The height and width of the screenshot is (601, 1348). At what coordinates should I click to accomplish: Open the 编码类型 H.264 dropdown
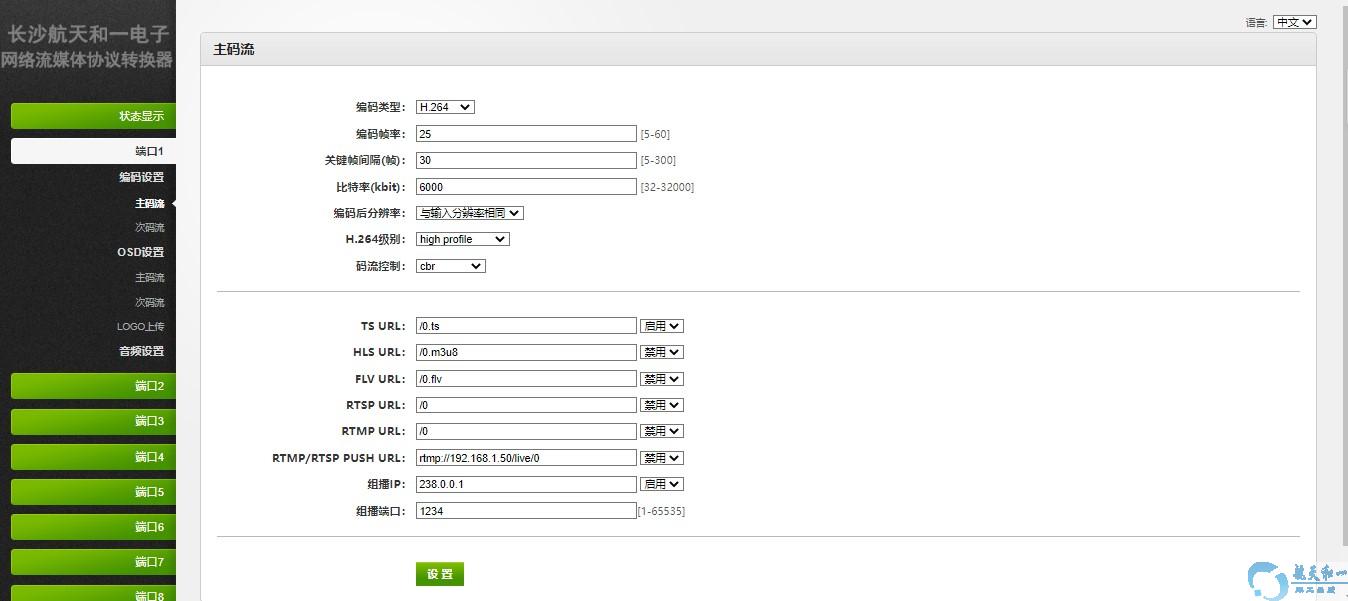coord(445,107)
